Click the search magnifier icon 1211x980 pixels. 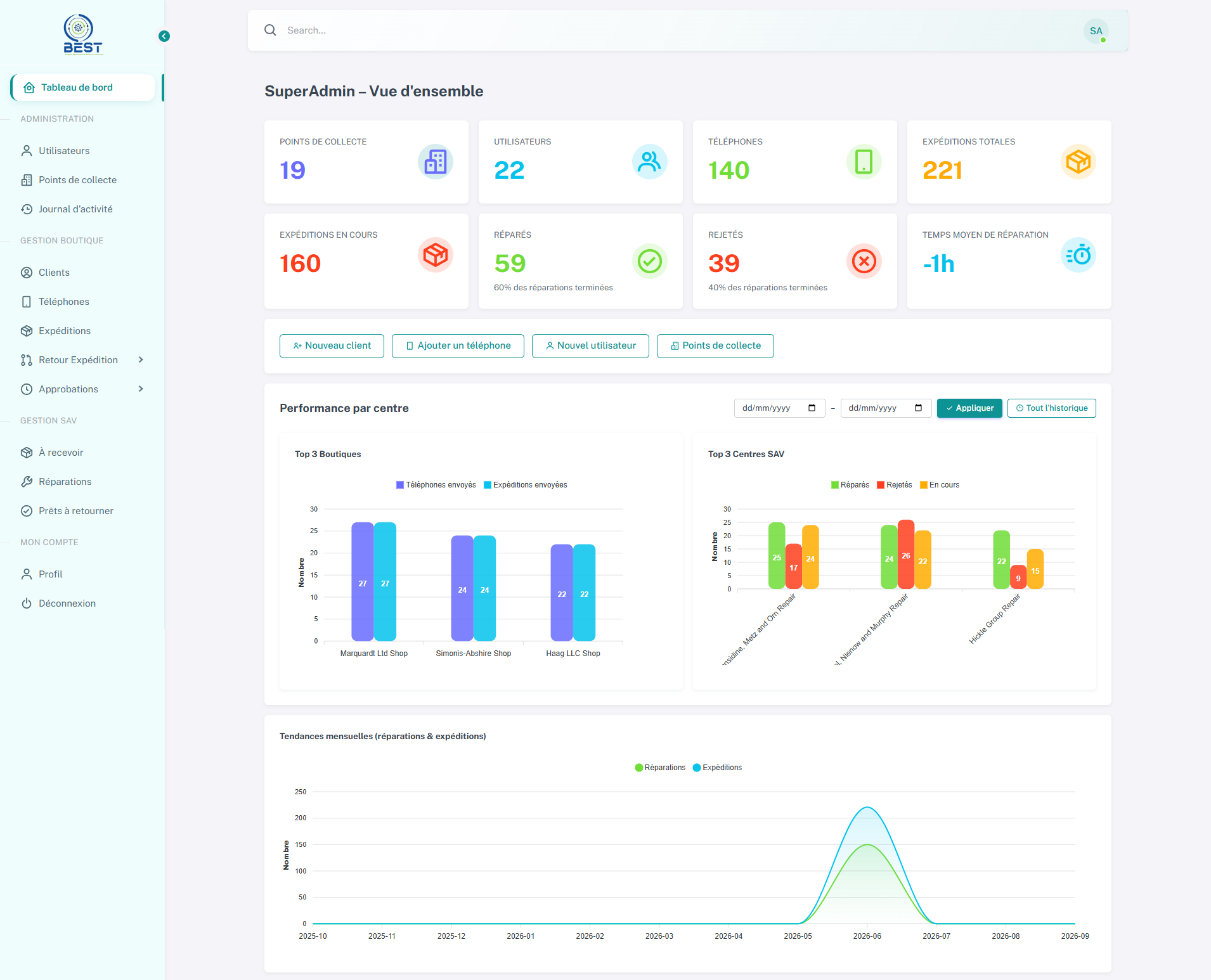tap(270, 30)
